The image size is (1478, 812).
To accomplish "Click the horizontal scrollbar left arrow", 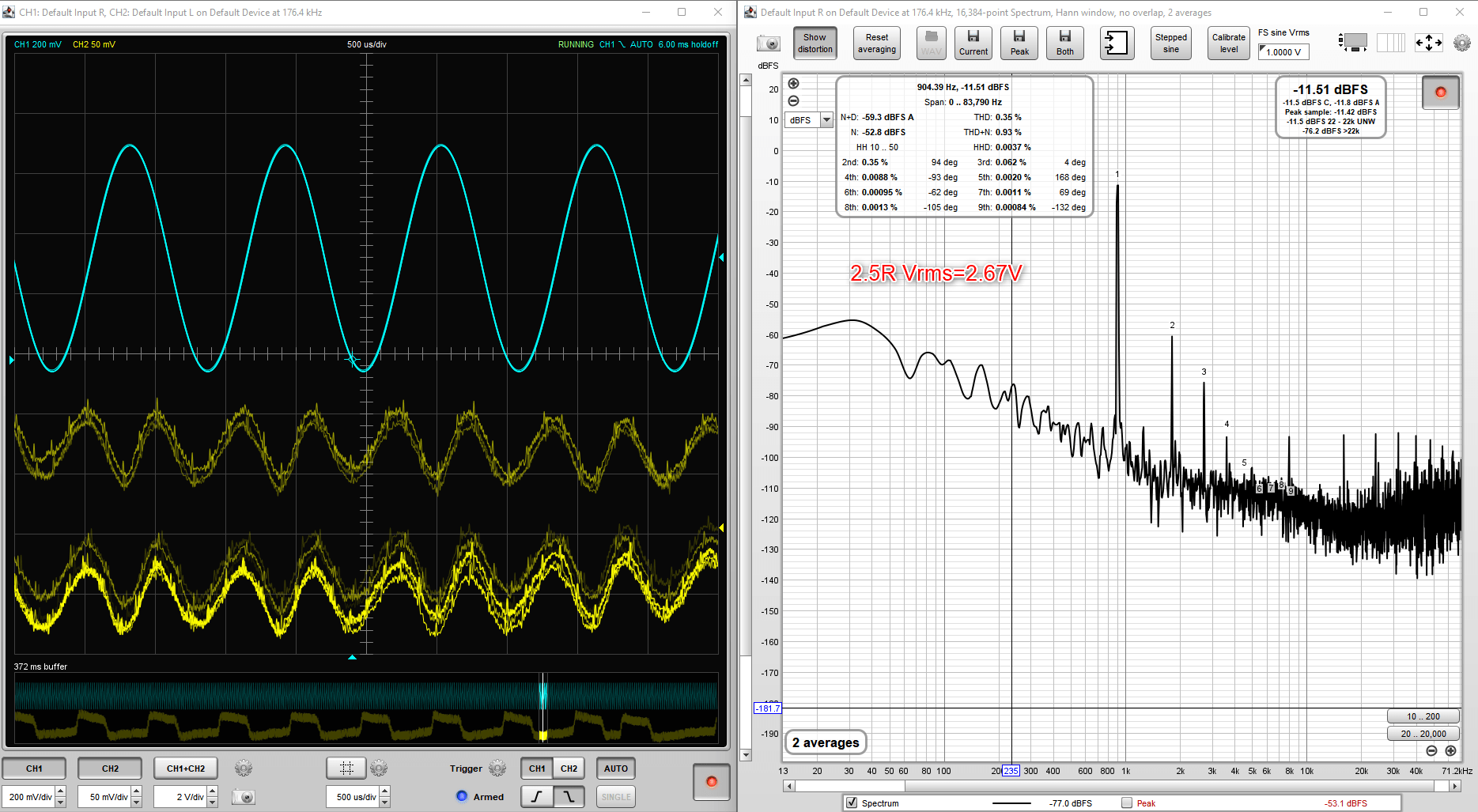I will [788, 786].
